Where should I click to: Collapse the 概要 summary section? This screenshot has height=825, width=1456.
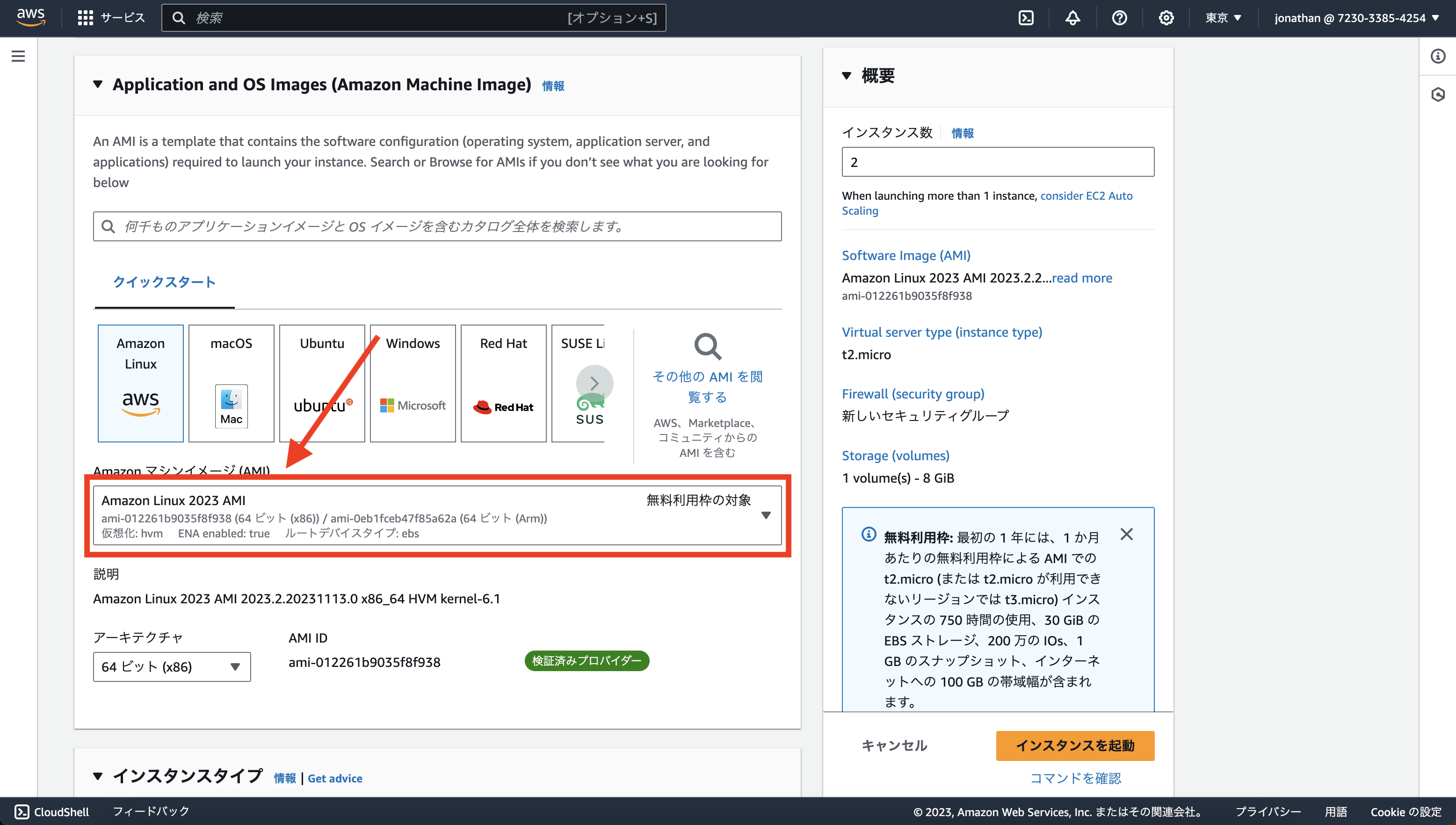tap(847, 75)
